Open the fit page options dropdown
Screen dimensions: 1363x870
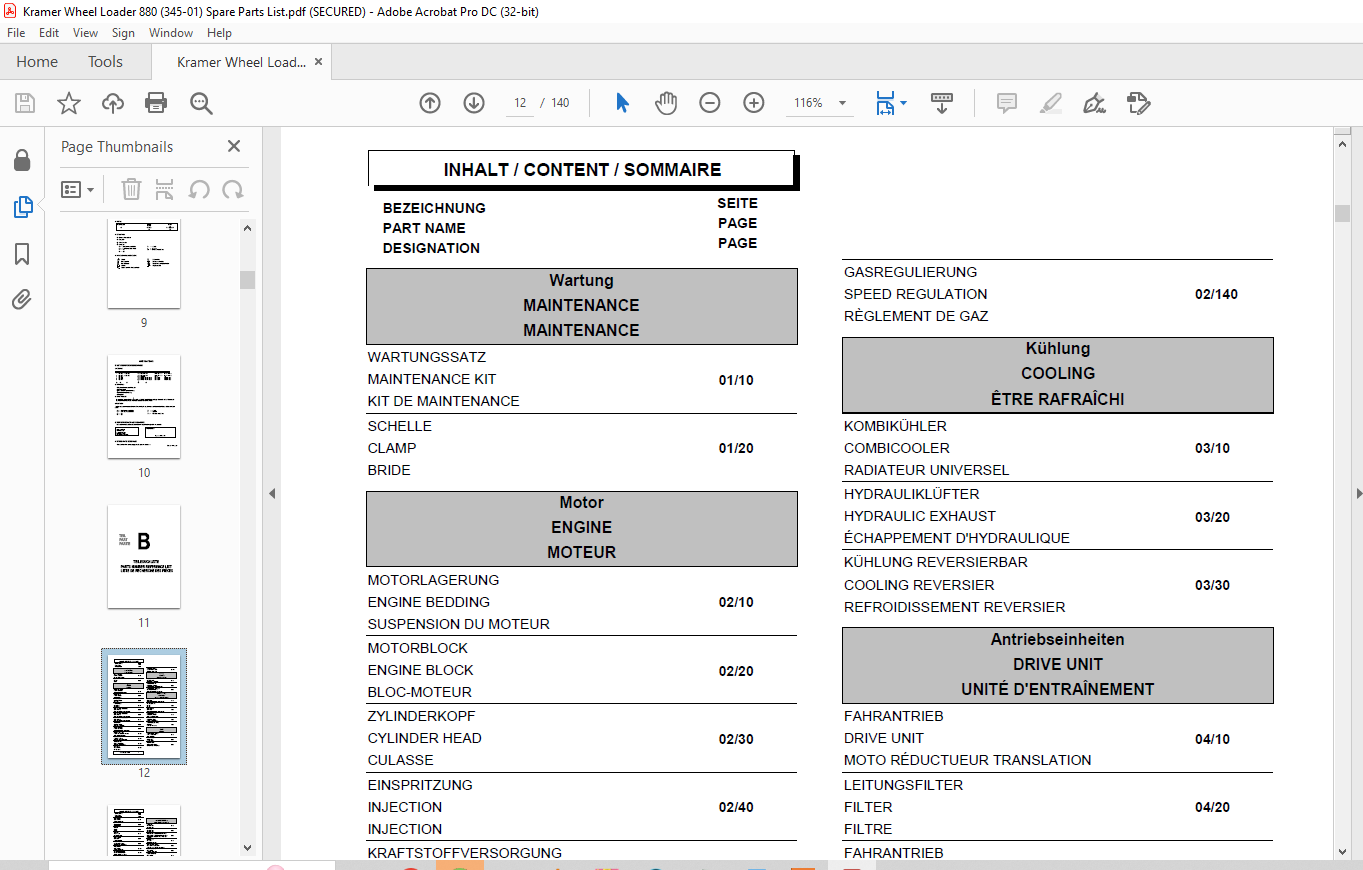coord(890,103)
